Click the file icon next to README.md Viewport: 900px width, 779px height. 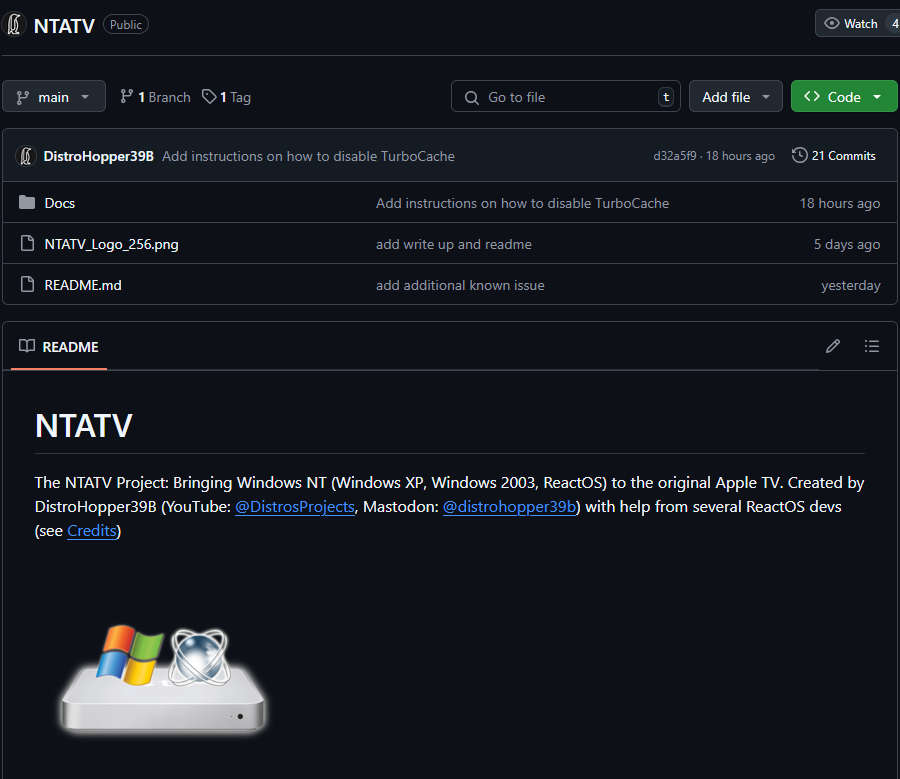coord(27,284)
